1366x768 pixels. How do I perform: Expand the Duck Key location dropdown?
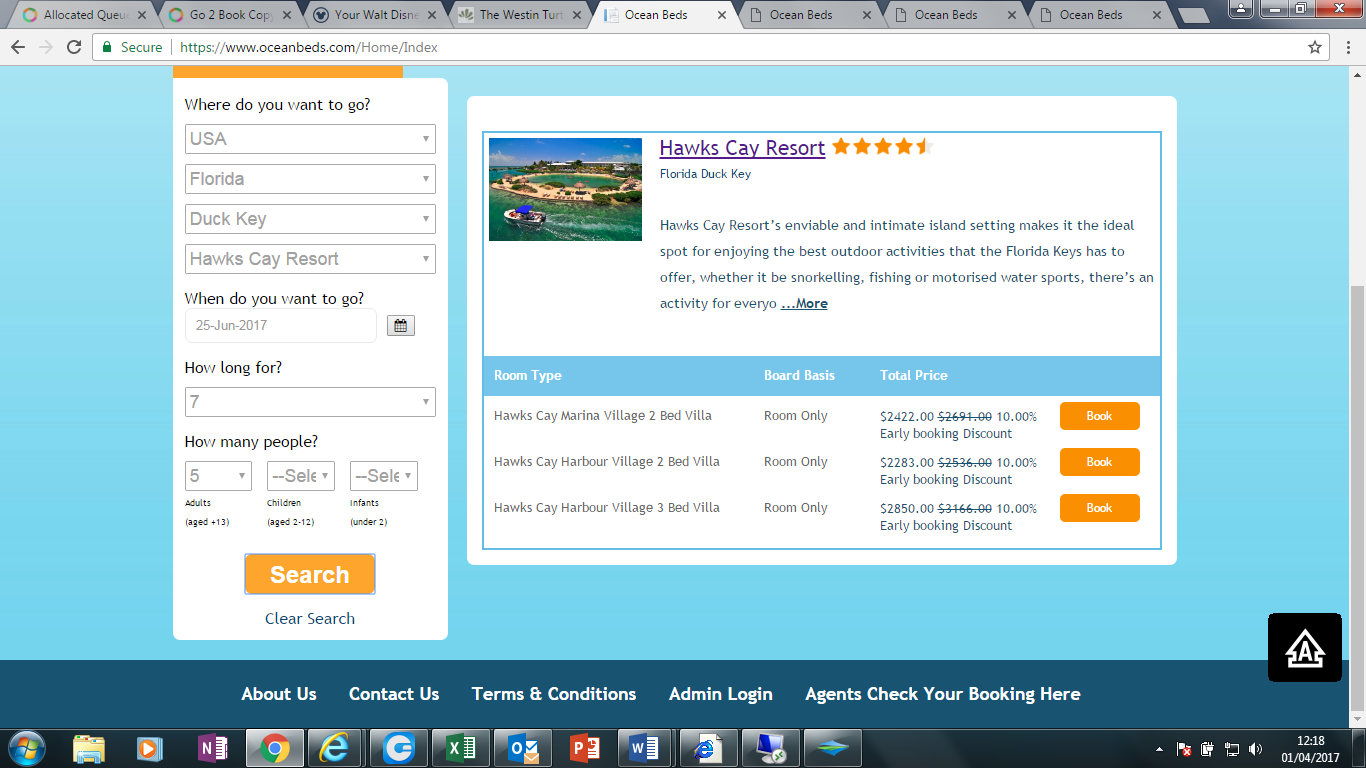point(310,219)
